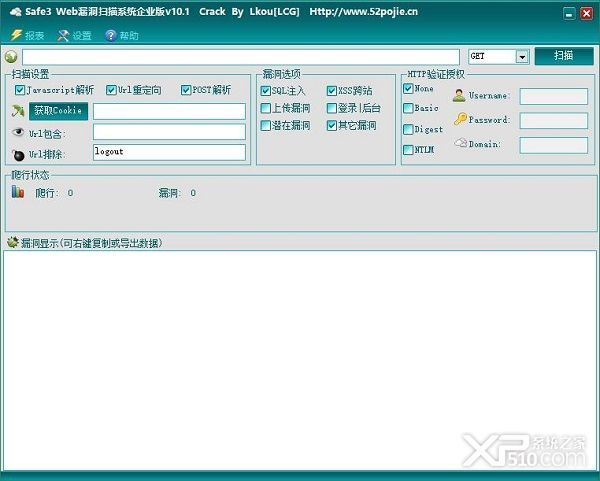Enable NTLM HTTP authentication checkbox
Viewport: 600px width, 481px height.
pyautogui.click(x=408, y=150)
